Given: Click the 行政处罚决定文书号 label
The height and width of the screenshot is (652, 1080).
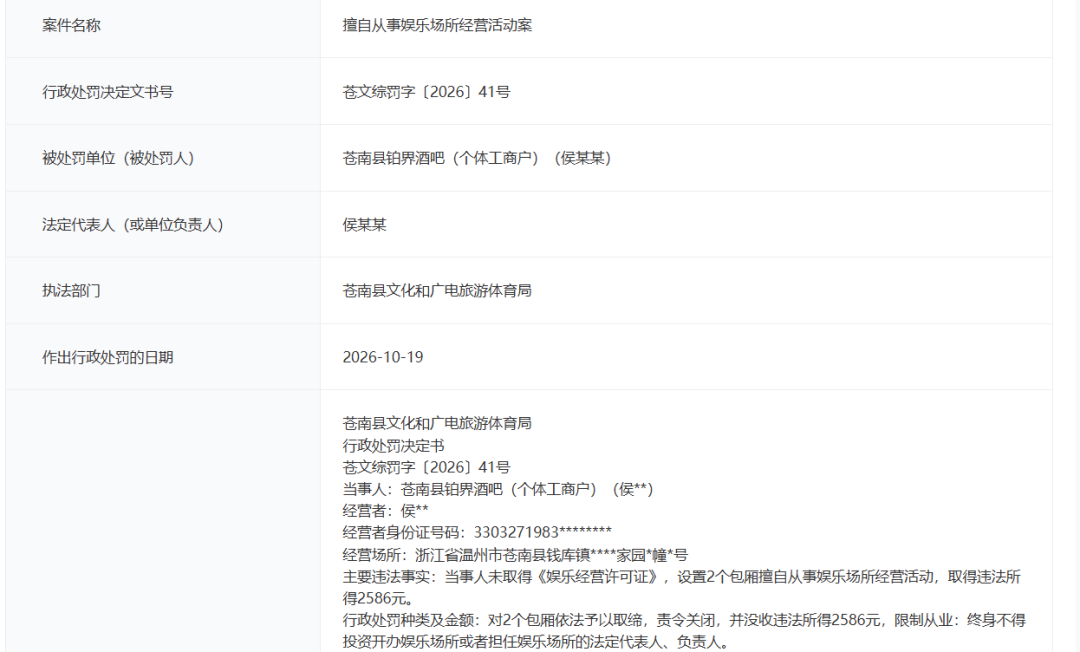Looking at the screenshot, I should [x=107, y=92].
